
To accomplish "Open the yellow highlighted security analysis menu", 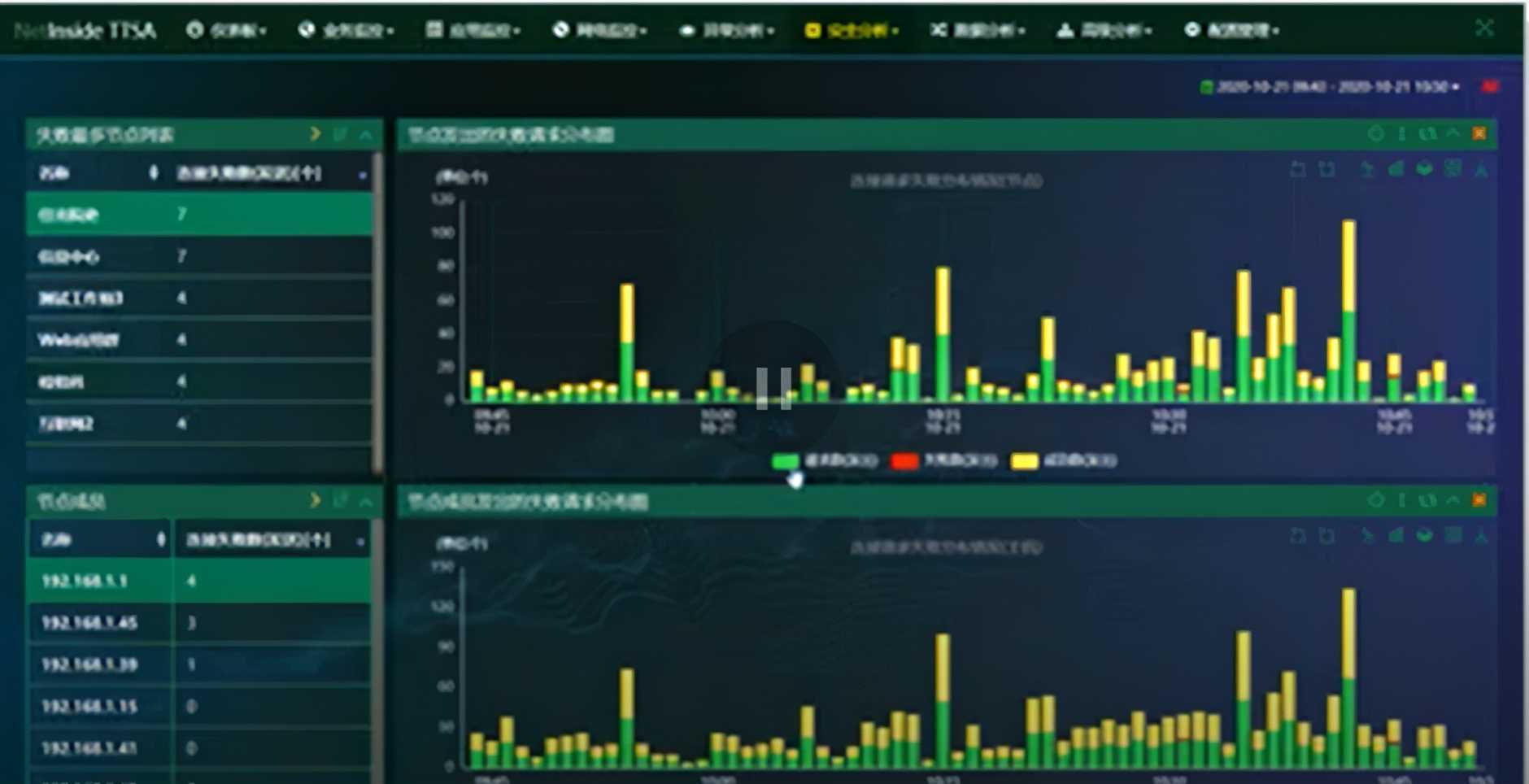I will pyautogui.click(x=851, y=30).
